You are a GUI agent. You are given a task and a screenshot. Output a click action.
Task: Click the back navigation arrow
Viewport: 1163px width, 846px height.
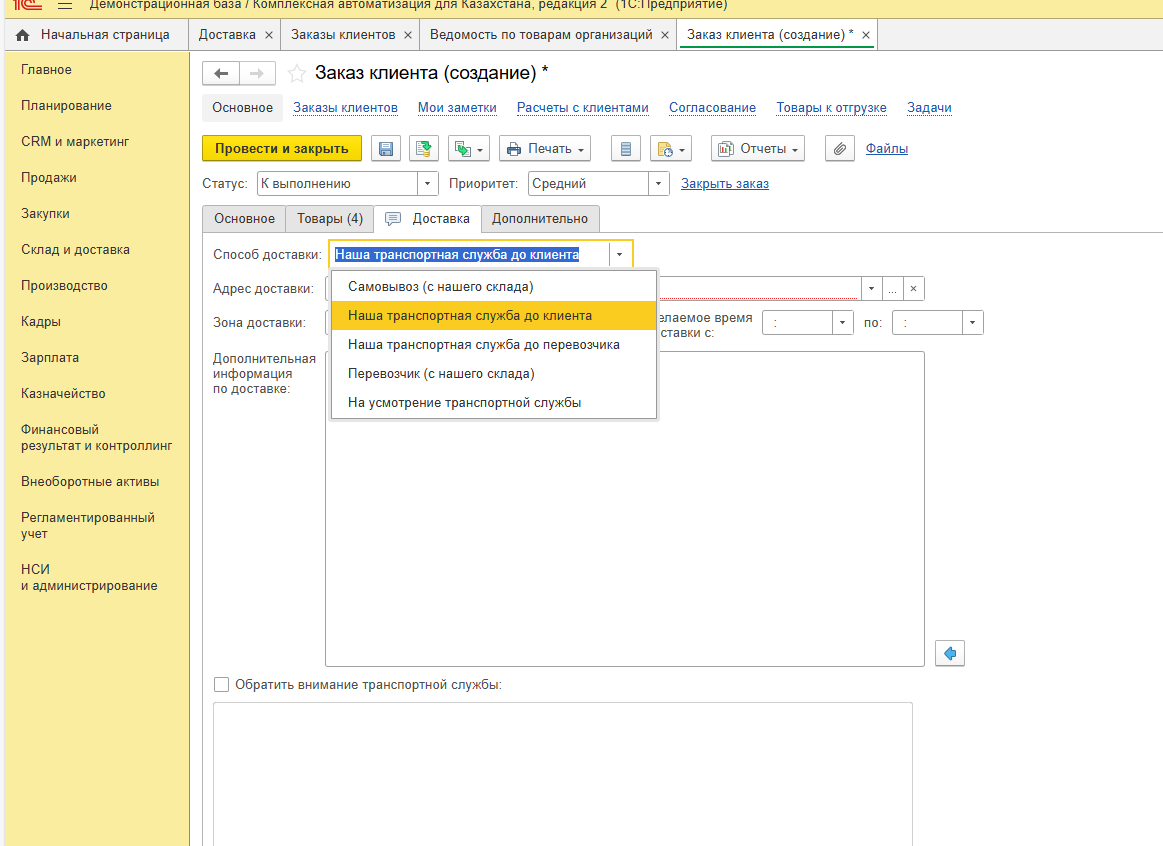point(221,73)
